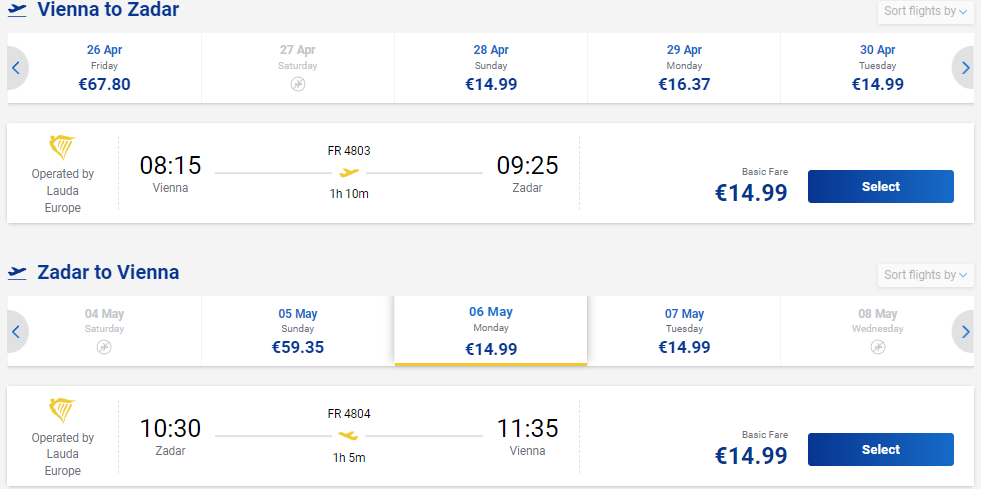
Task: Open Sort flights by for Vienna to Zadar
Action: click(925, 11)
